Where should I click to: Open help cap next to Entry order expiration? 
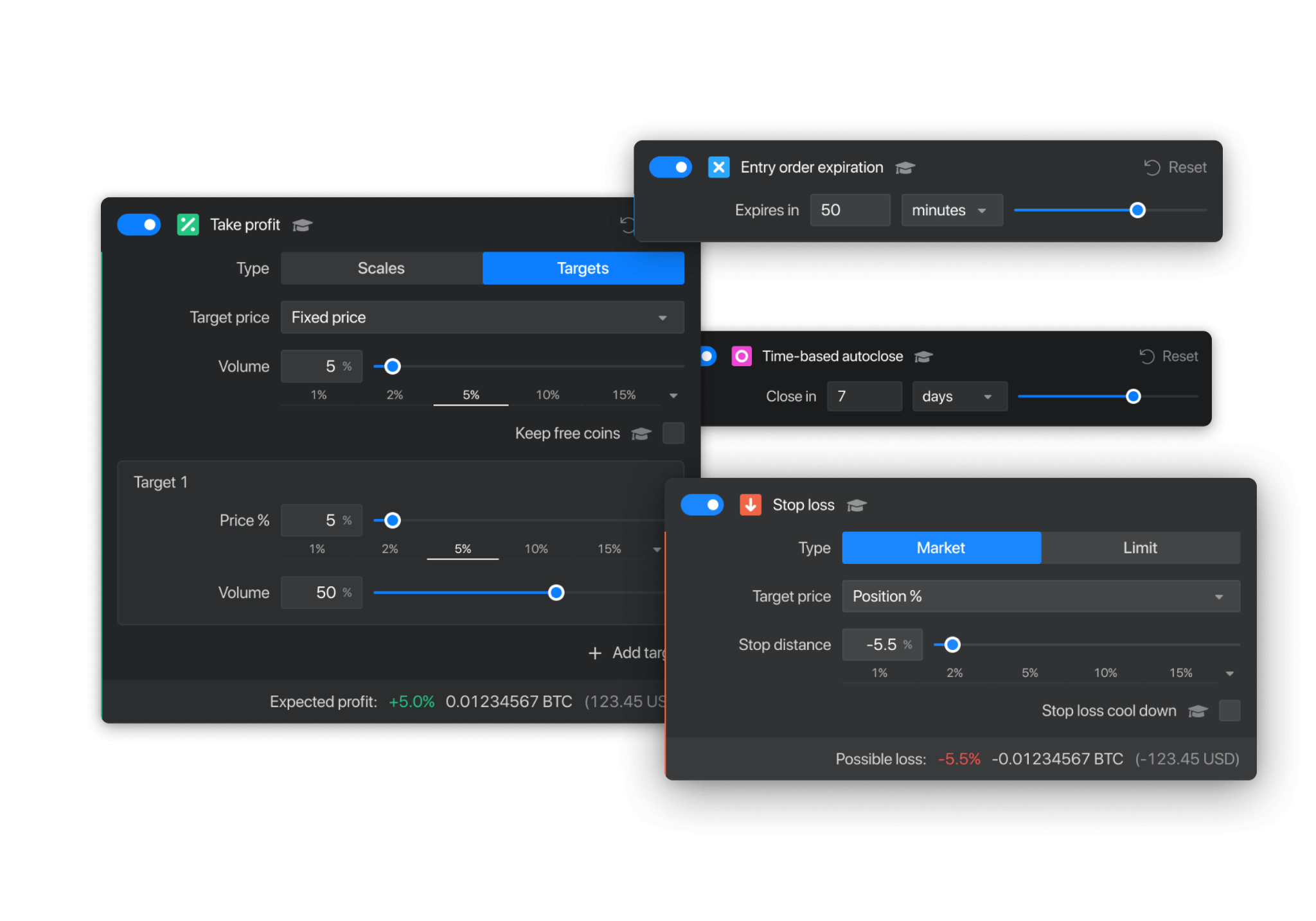tap(905, 168)
